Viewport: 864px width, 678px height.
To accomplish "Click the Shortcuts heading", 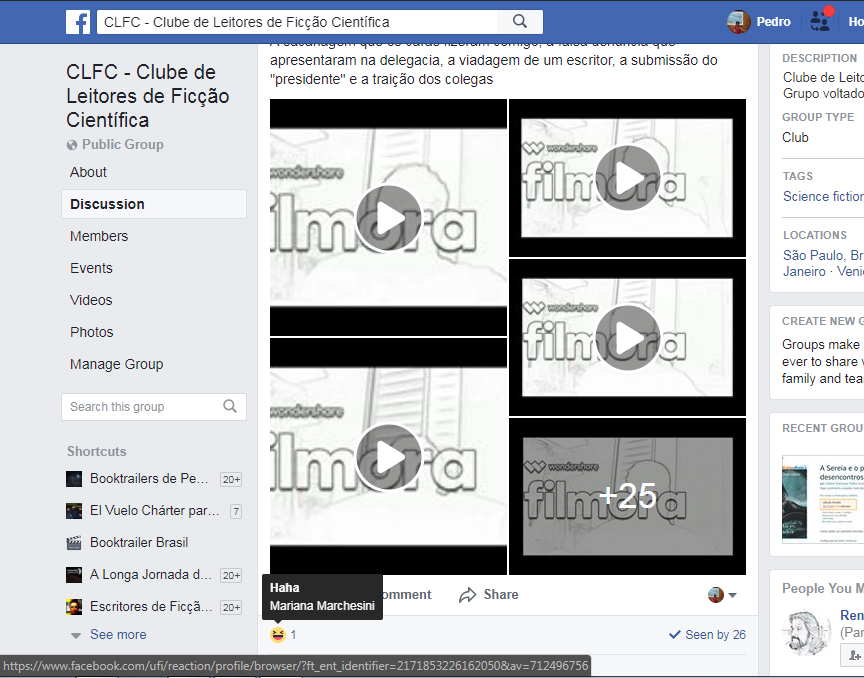I will (96, 451).
